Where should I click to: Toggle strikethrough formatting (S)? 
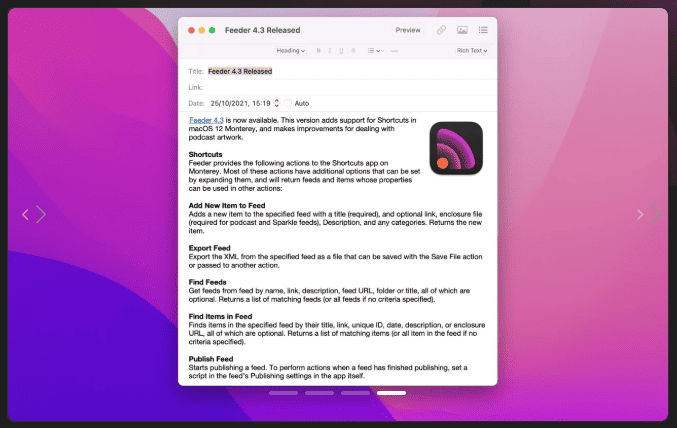tap(353, 51)
